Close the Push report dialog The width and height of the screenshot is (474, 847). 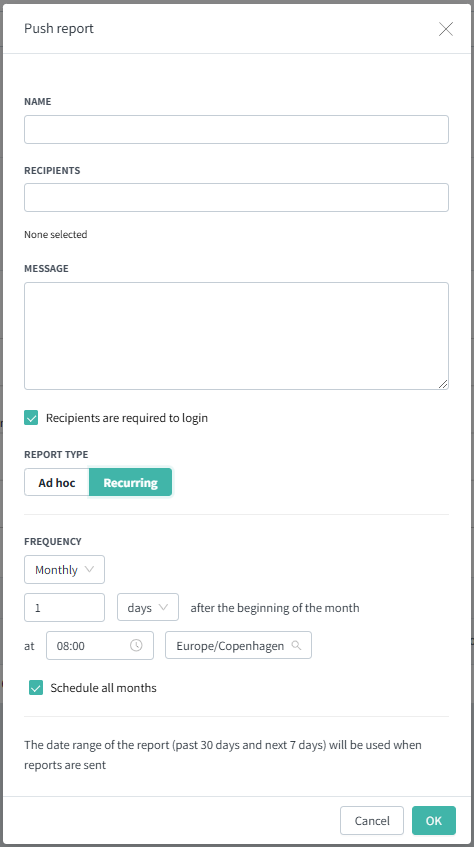pos(446,29)
